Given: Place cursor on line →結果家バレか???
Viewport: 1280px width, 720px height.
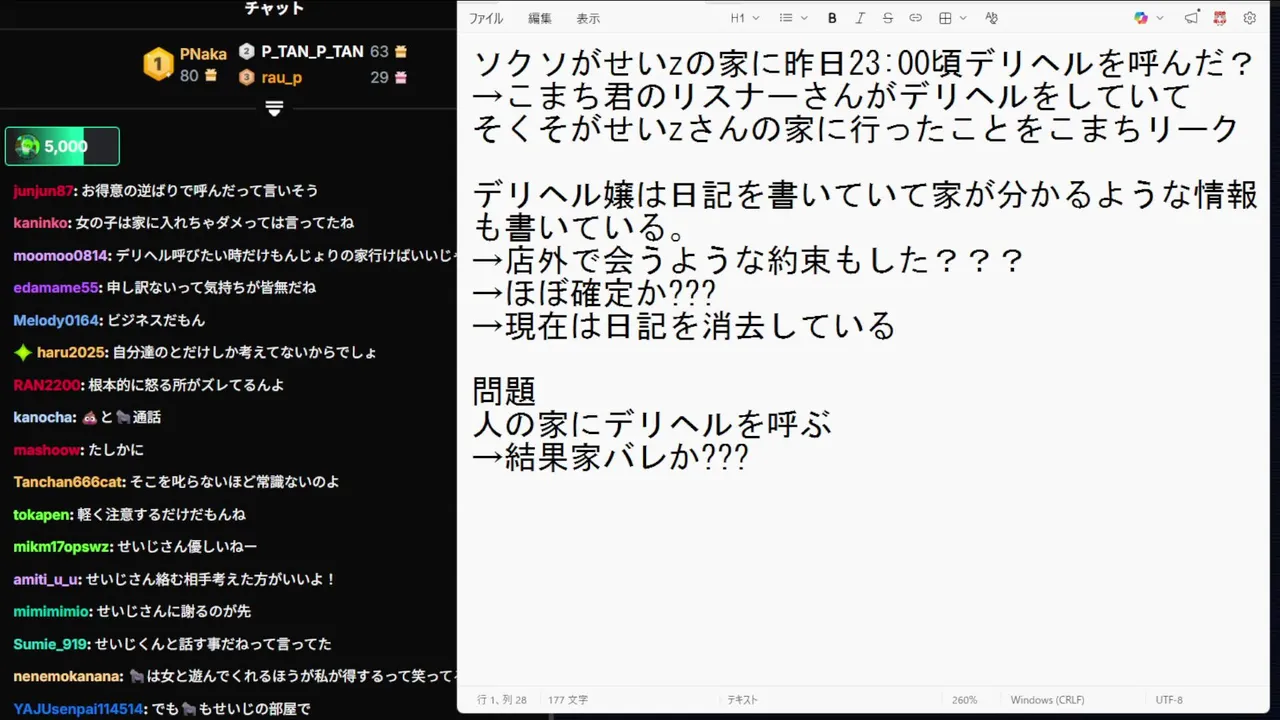Looking at the screenshot, I should (610, 457).
